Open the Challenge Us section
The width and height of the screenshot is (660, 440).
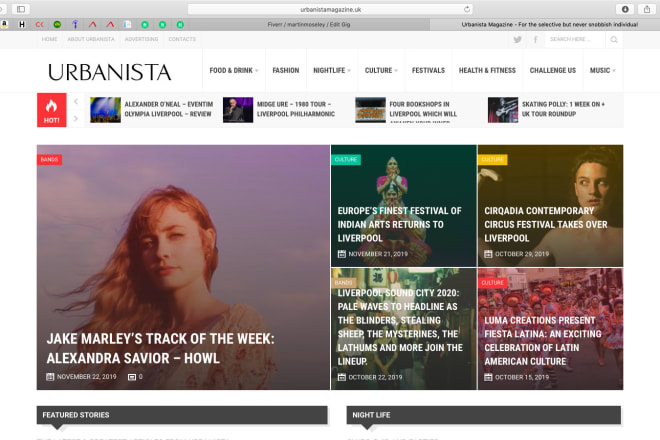click(x=553, y=70)
